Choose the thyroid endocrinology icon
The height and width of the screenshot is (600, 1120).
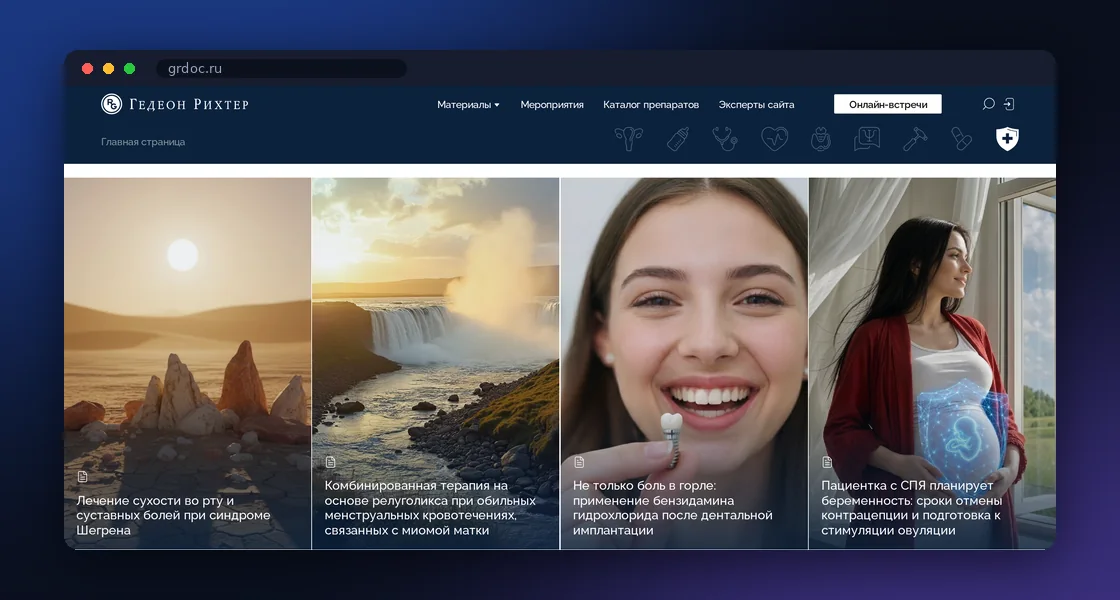click(821, 139)
